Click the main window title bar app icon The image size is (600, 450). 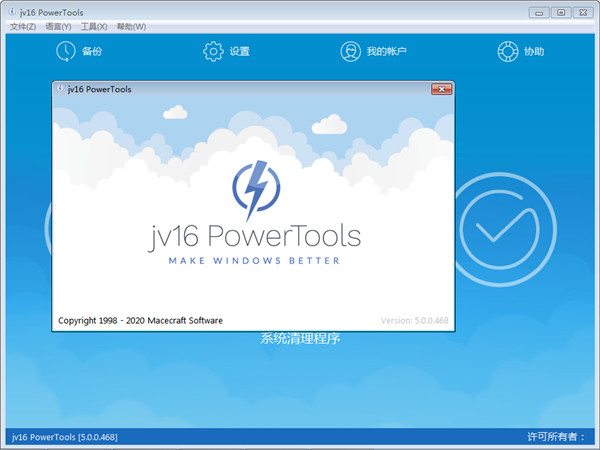pos(11,11)
